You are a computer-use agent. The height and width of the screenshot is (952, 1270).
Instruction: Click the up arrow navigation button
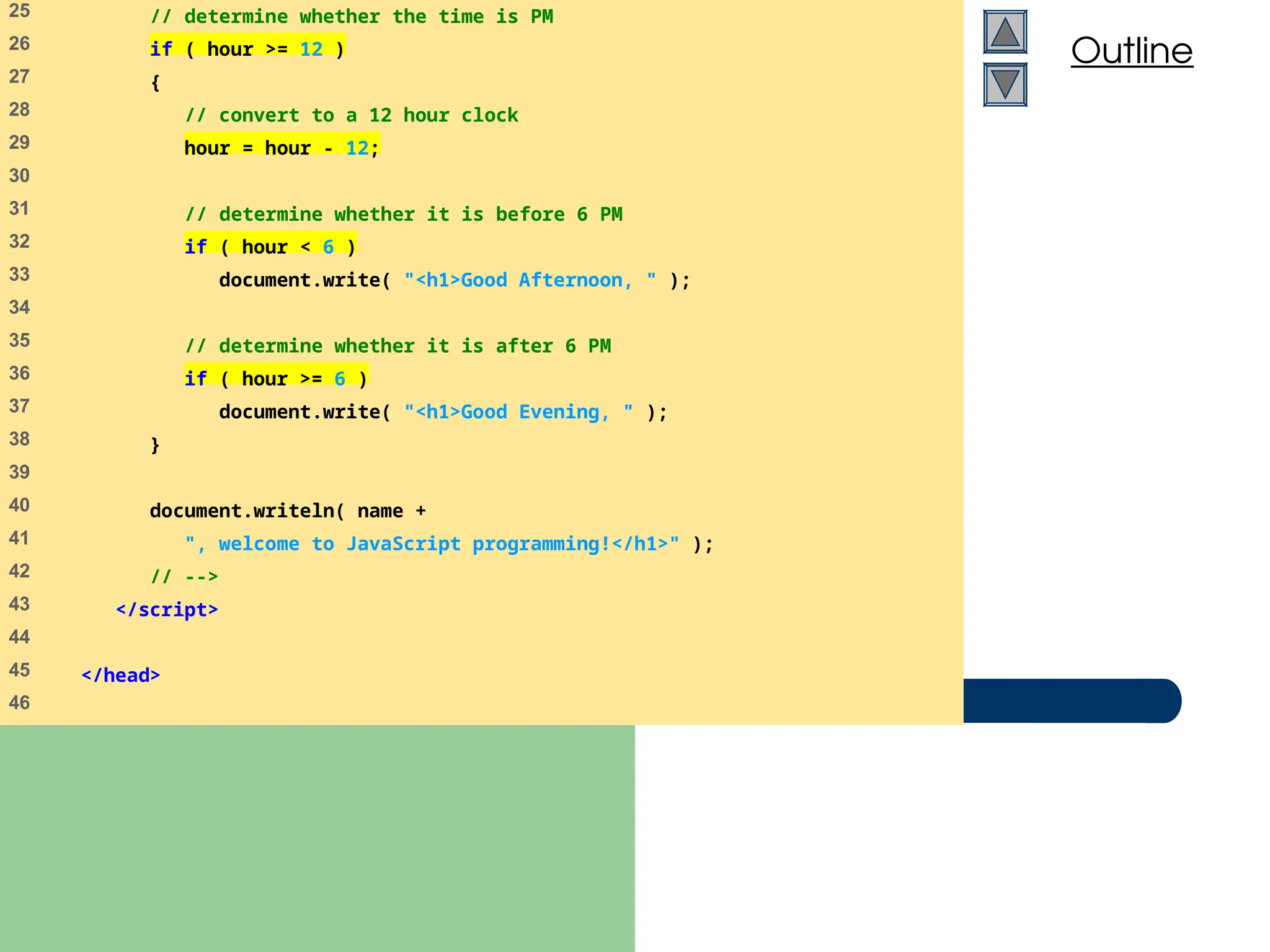[x=1005, y=32]
